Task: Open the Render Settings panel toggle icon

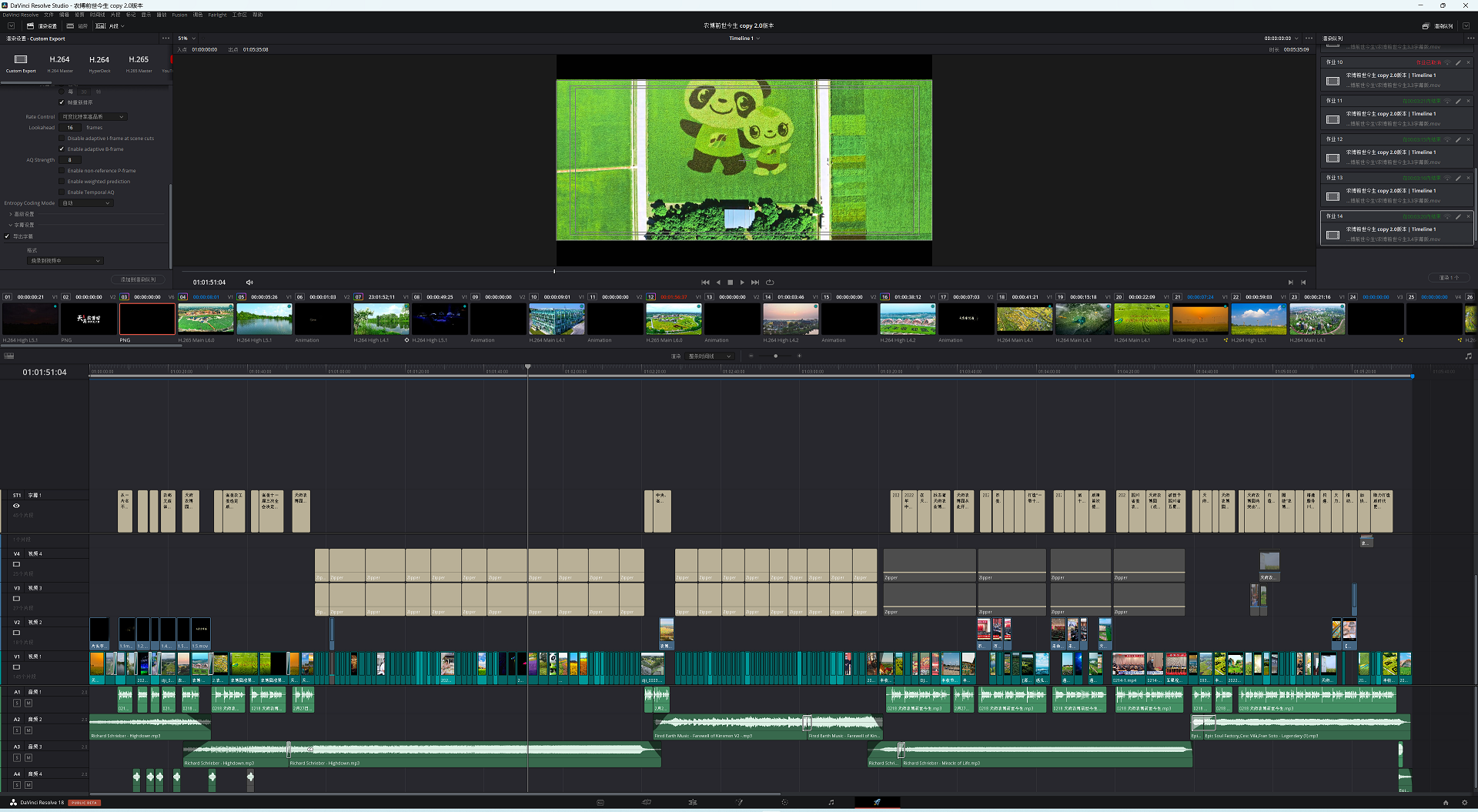Action: click(x=31, y=26)
